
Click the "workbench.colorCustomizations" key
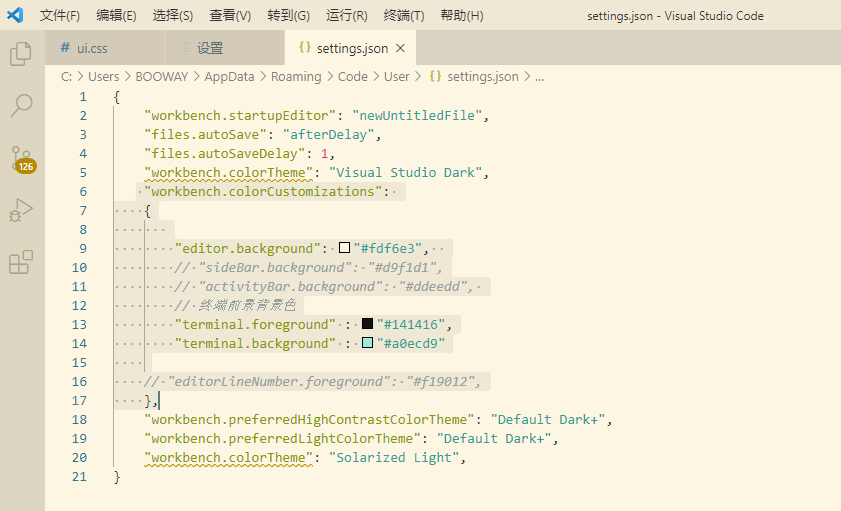click(x=263, y=192)
